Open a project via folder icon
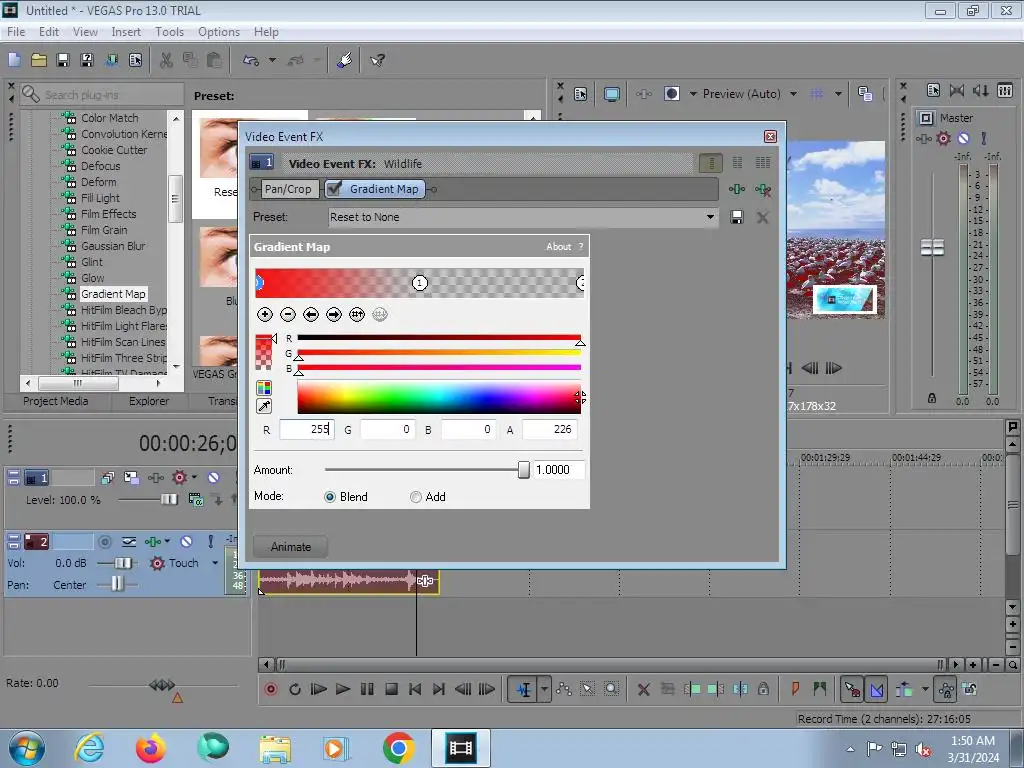This screenshot has width=1024, height=768. pyautogui.click(x=39, y=60)
